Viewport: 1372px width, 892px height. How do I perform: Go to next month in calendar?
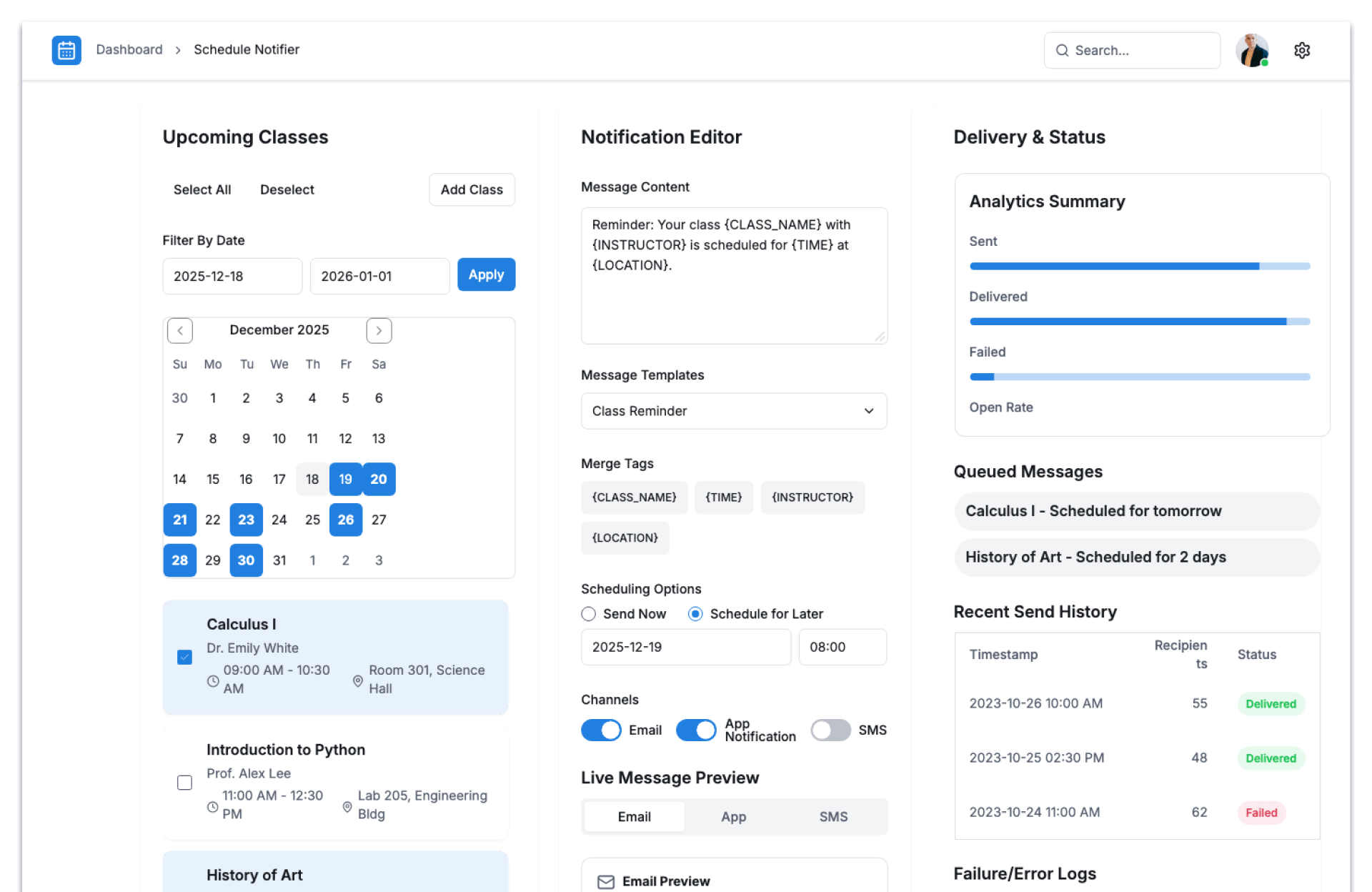379,330
